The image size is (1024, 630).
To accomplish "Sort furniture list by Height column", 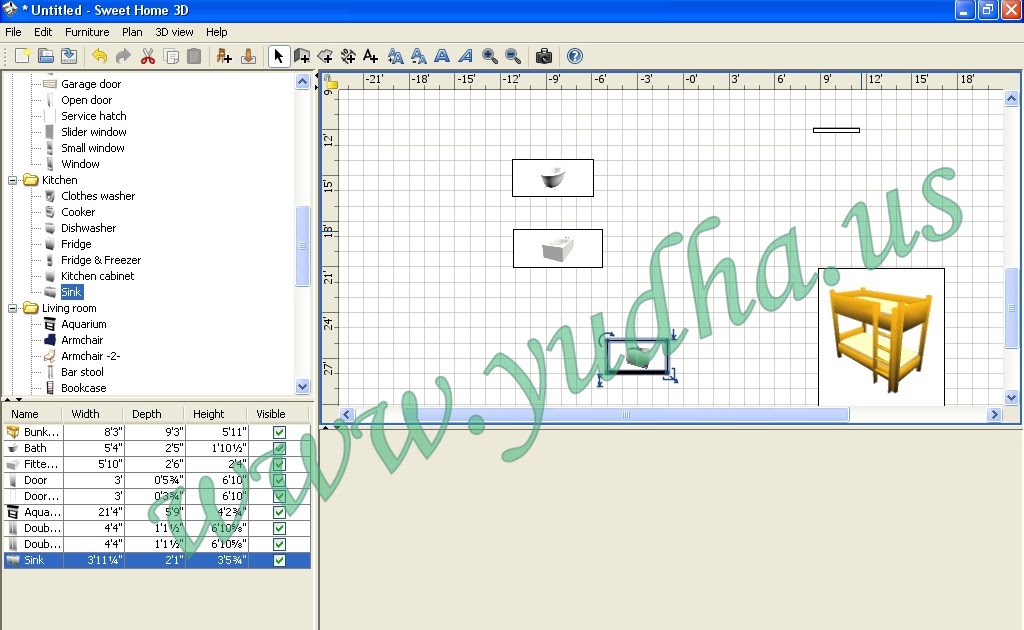I will [215, 414].
